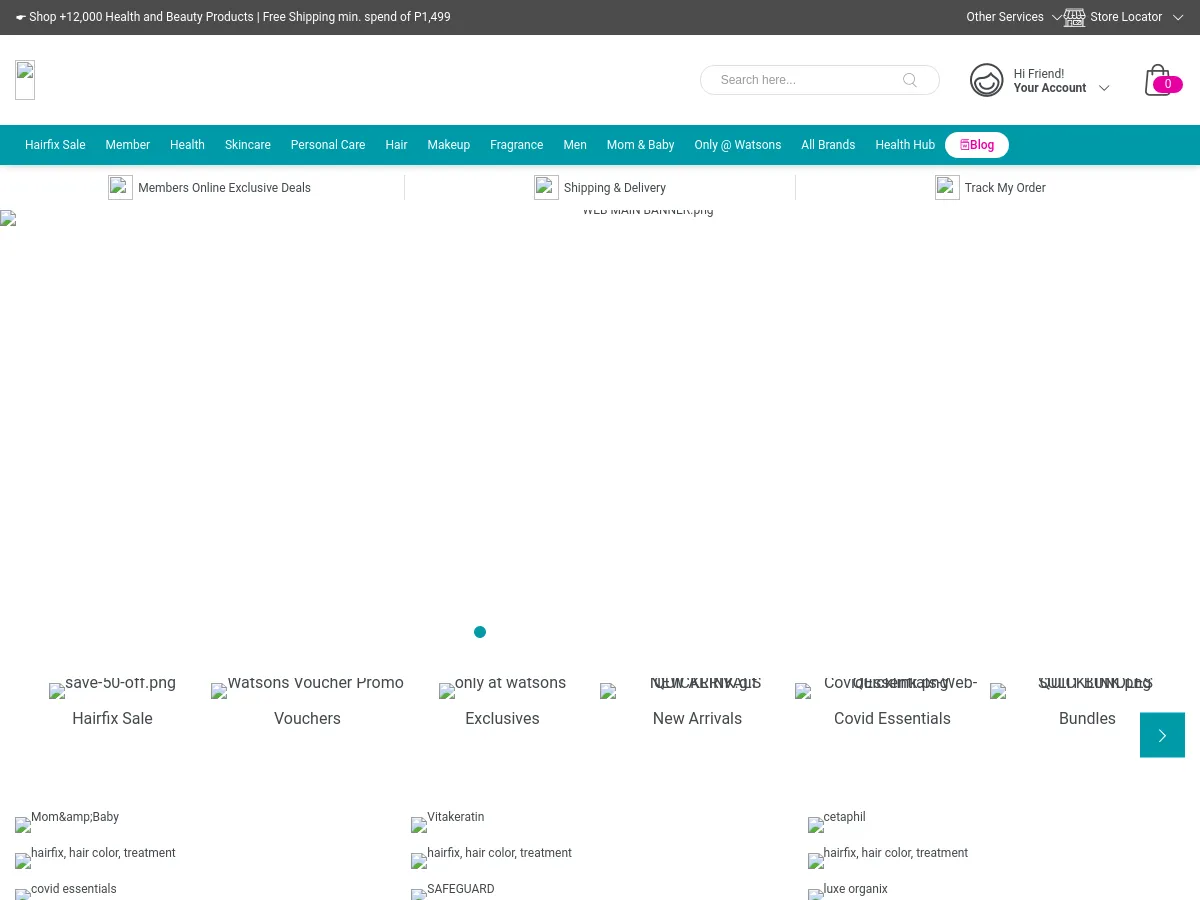Click the Store Locator shop icon
Viewport: 1200px width, 900px height.
(1075, 17)
